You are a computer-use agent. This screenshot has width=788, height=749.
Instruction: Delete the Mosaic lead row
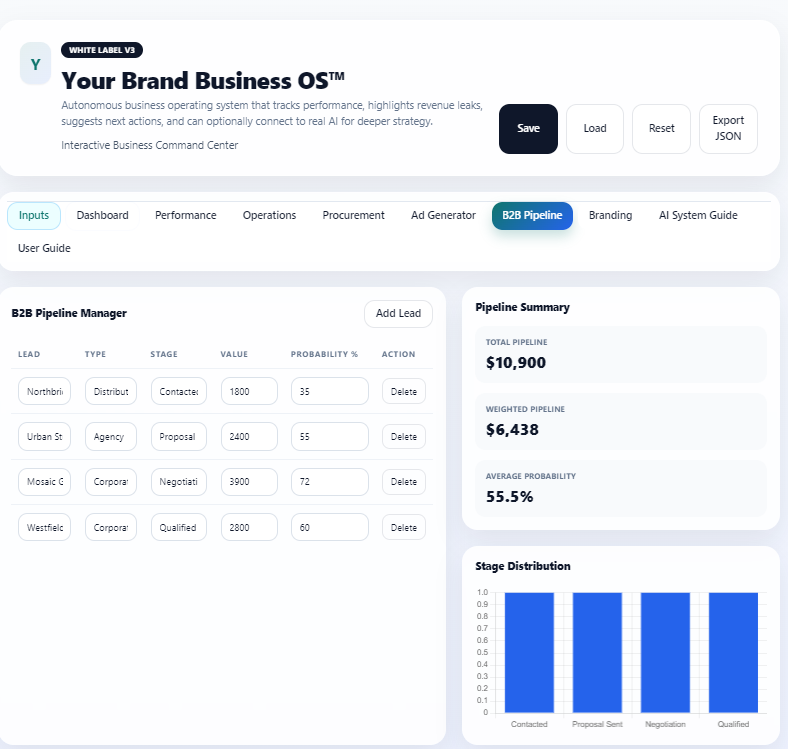pos(404,482)
